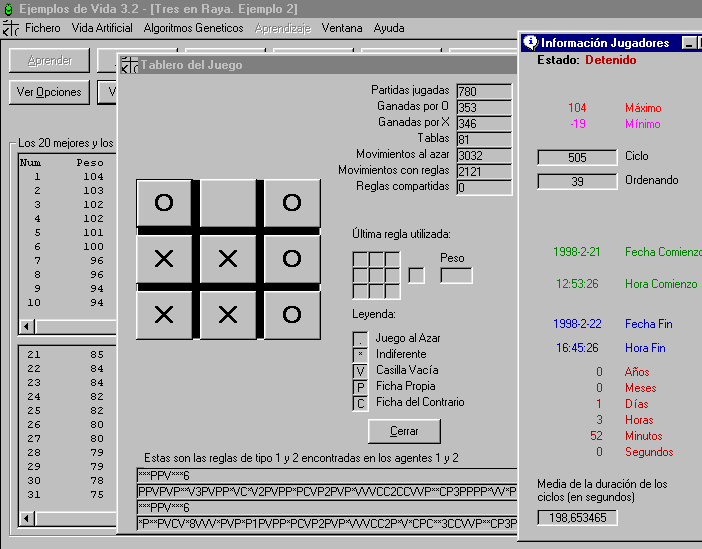Click the Ordenando field showing 39

(x=577, y=181)
